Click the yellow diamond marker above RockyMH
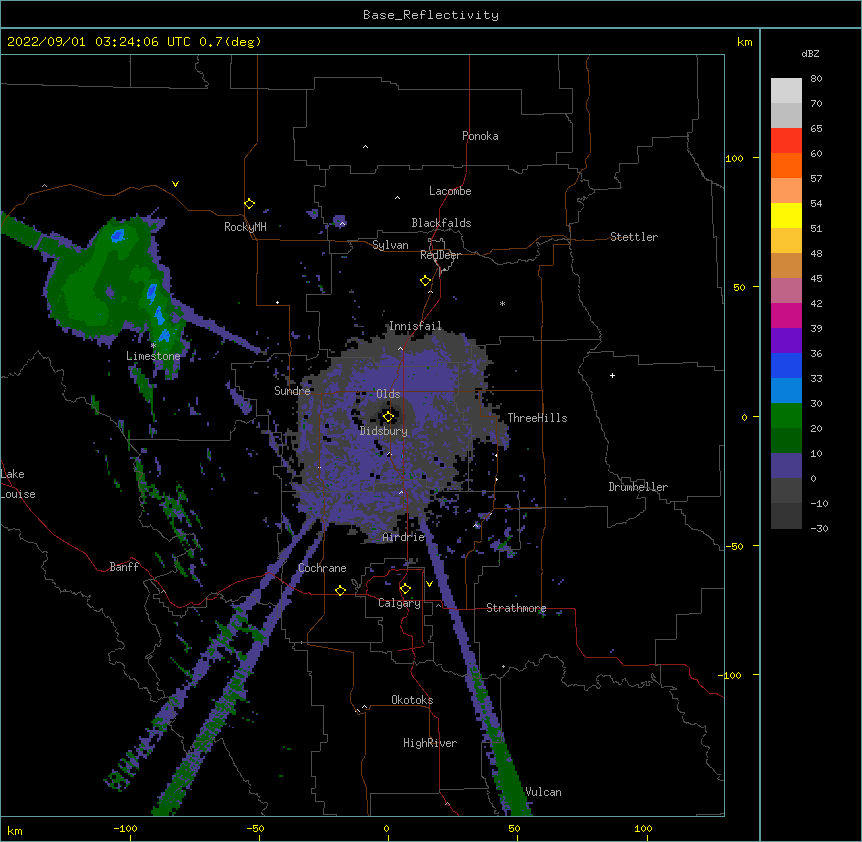 [249, 204]
